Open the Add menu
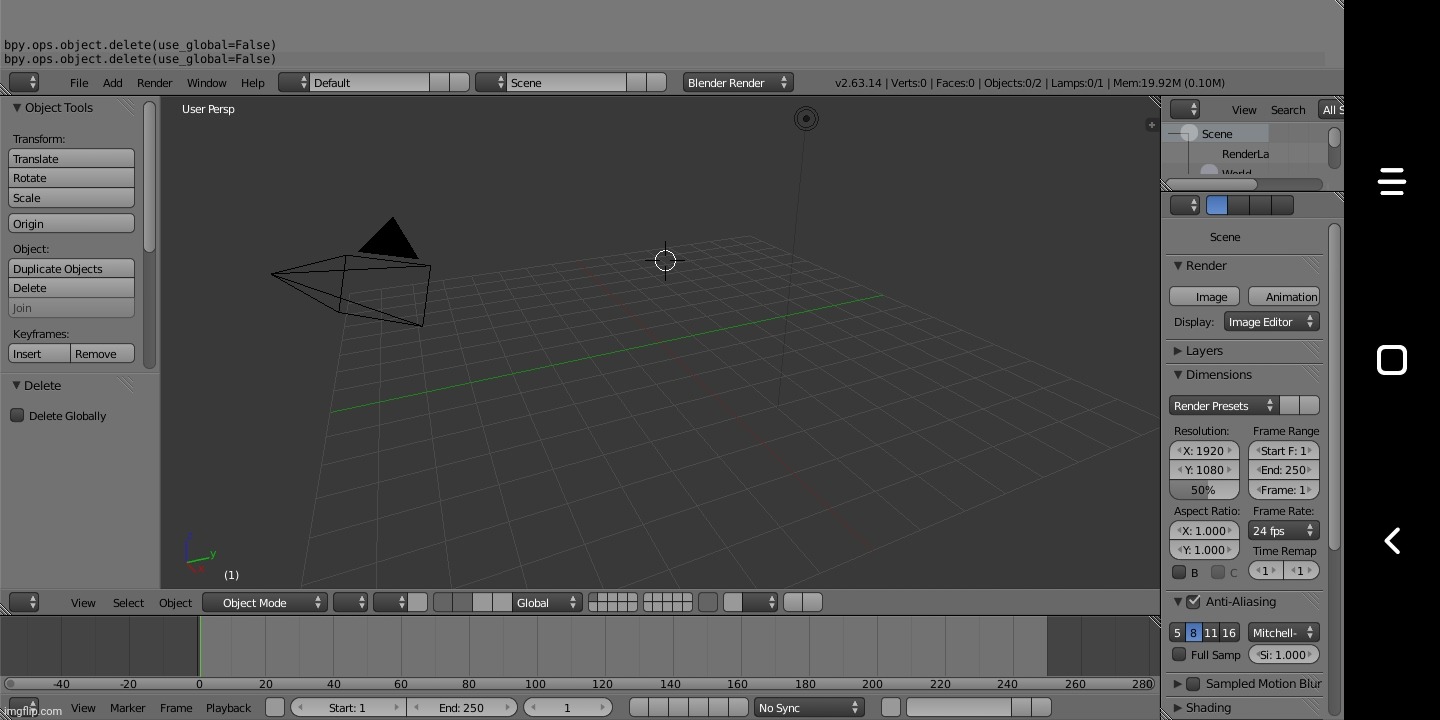 coord(113,82)
